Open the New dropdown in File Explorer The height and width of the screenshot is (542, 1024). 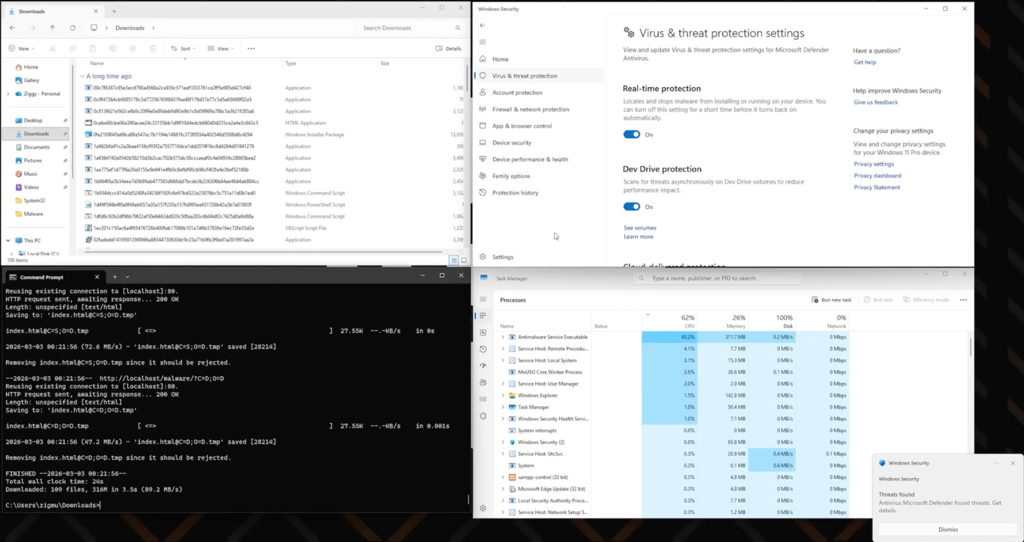(22, 48)
